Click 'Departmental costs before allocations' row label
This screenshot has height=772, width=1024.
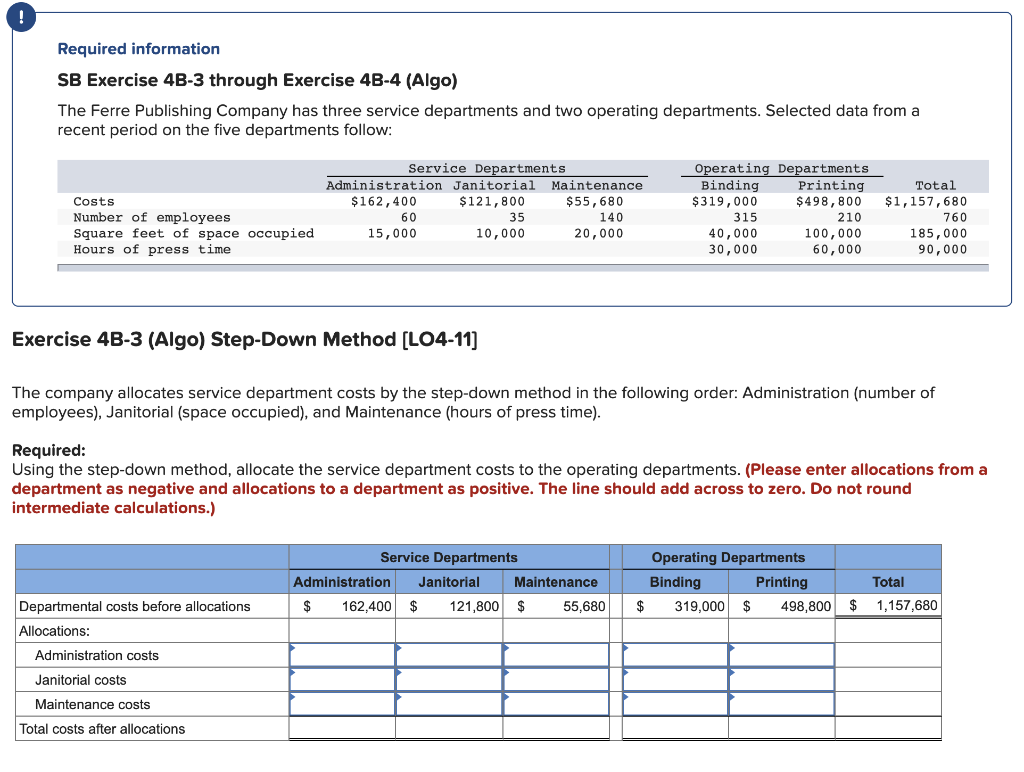click(x=135, y=606)
